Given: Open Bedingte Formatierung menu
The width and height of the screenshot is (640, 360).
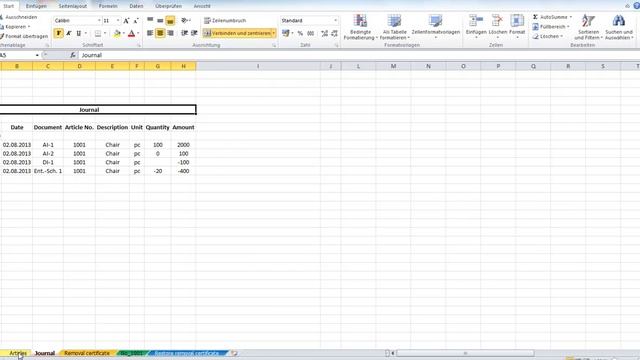Looking at the screenshot, I should (360, 27).
